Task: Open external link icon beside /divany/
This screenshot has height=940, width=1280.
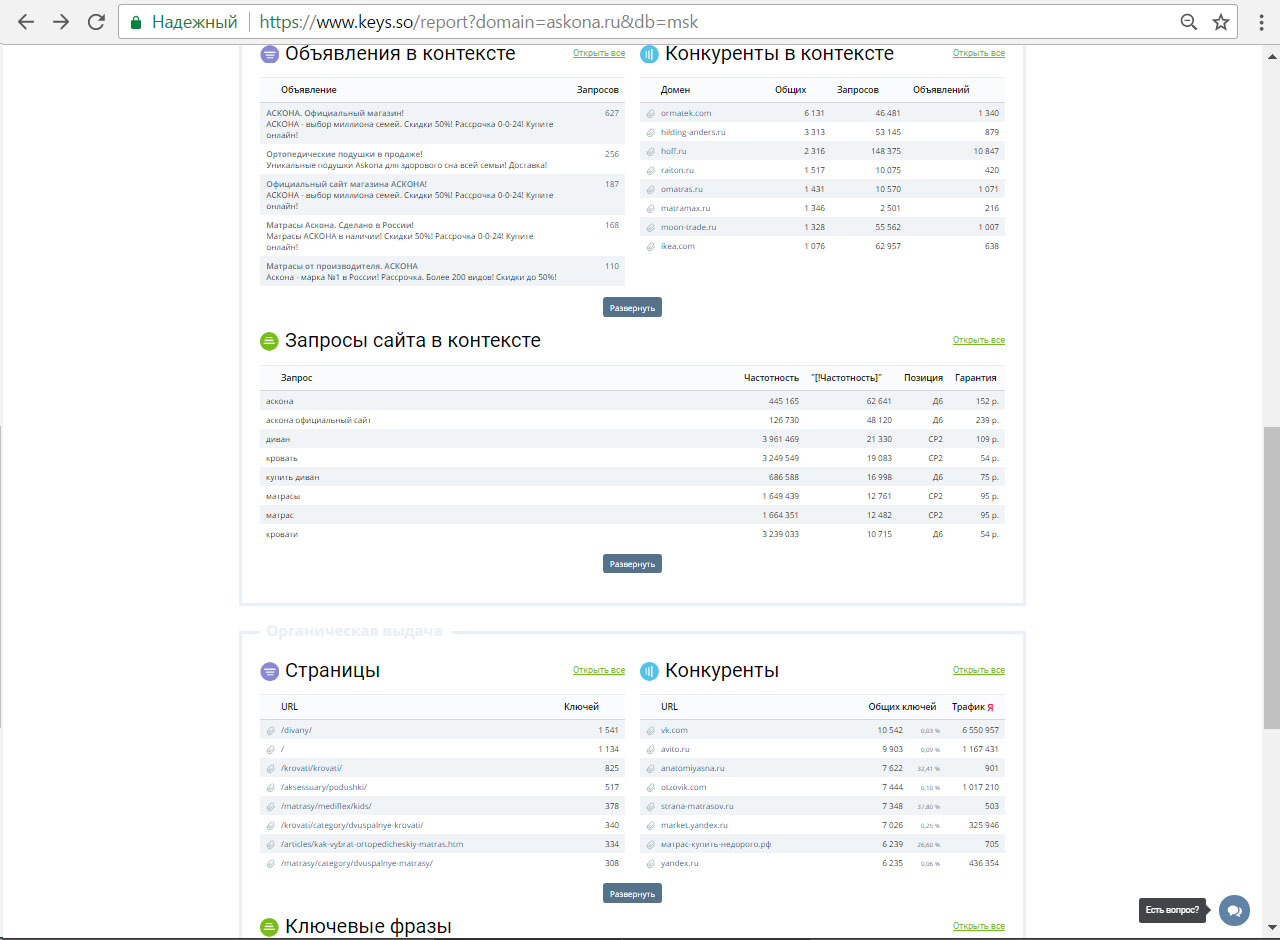Action: coord(270,730)
